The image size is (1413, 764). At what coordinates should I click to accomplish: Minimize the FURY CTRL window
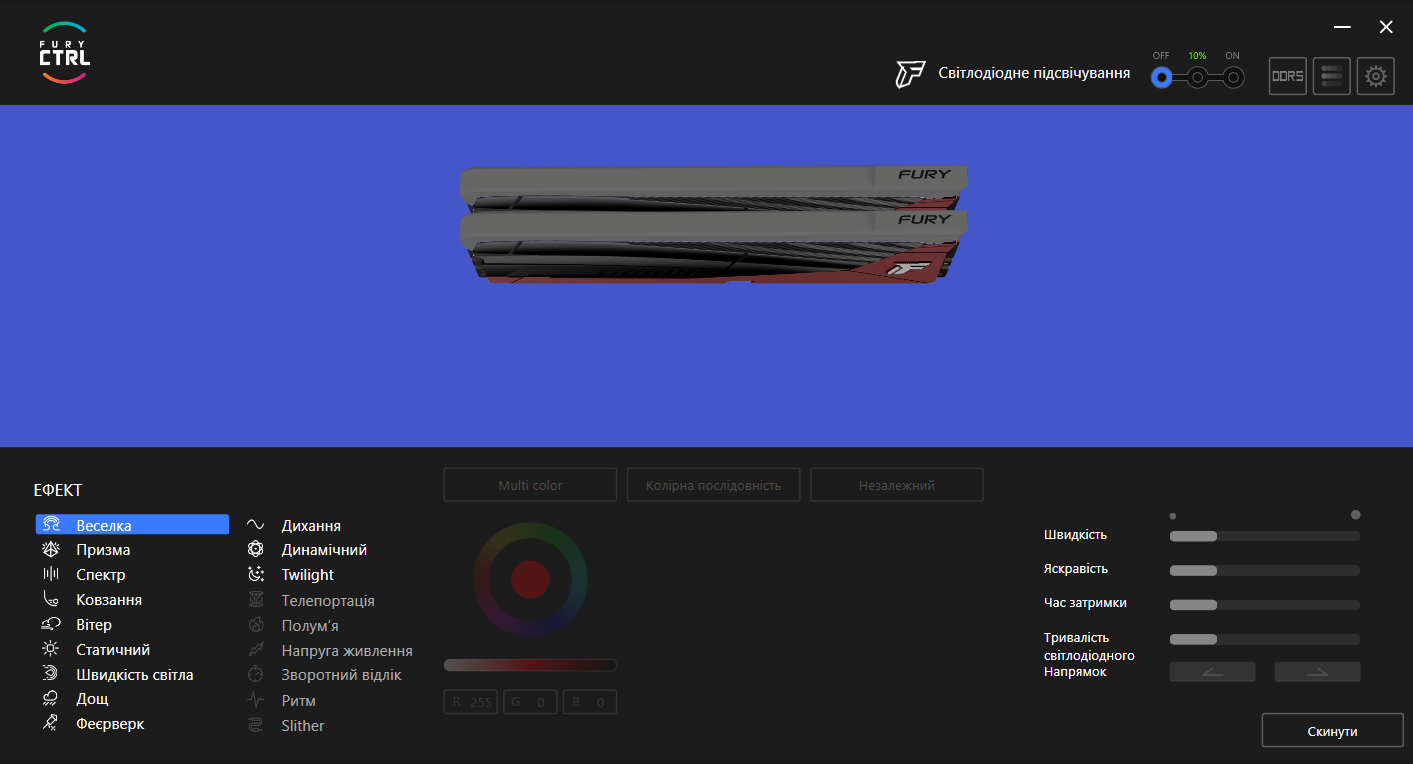click(x=1342, y=27)
